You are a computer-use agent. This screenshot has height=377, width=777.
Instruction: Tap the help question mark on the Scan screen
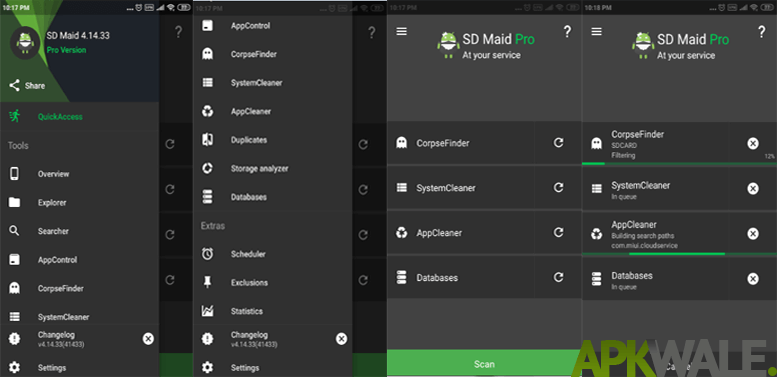[567, 32]
